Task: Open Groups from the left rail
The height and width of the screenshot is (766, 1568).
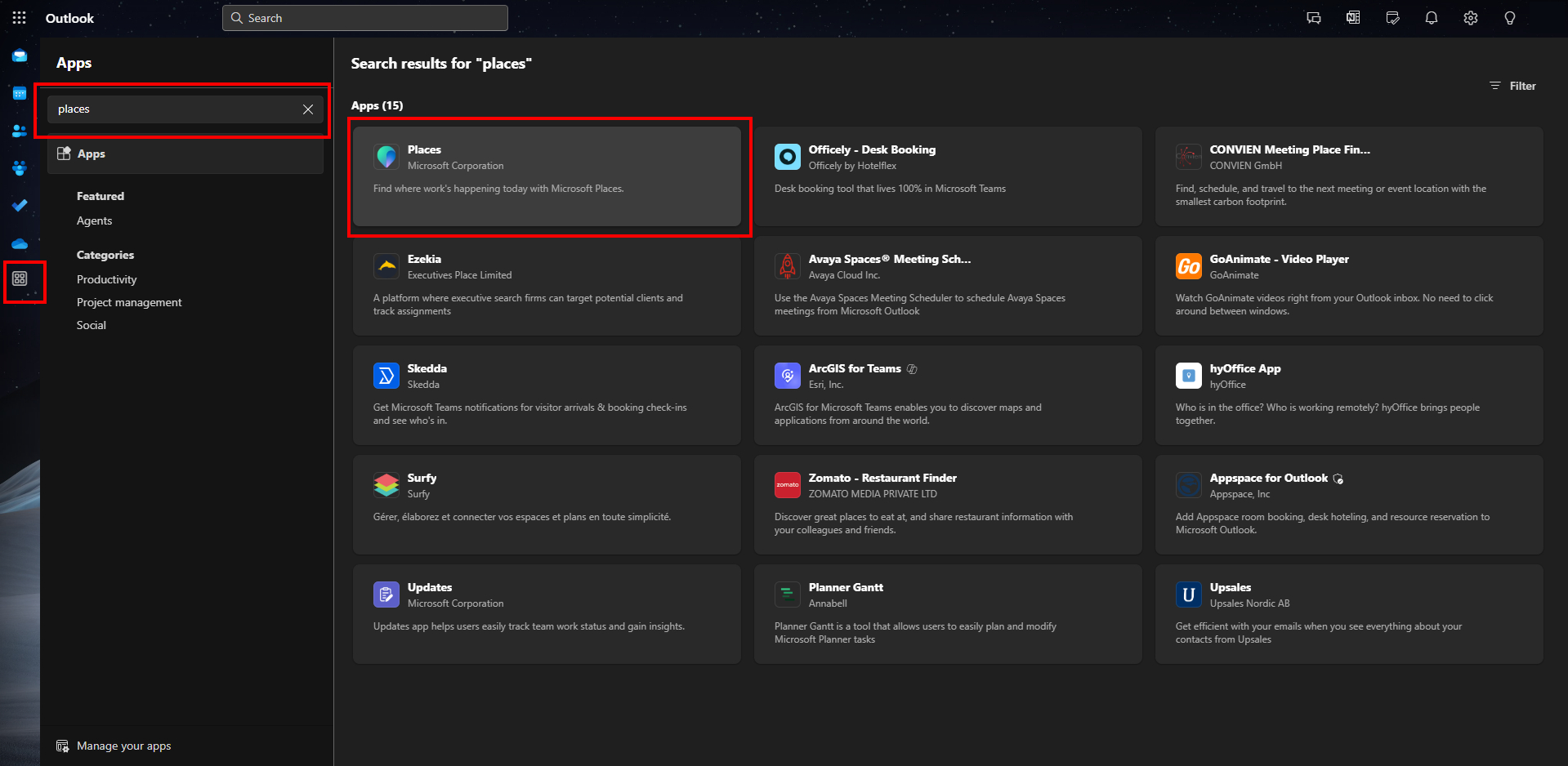Action: click(x=20, y=168)
